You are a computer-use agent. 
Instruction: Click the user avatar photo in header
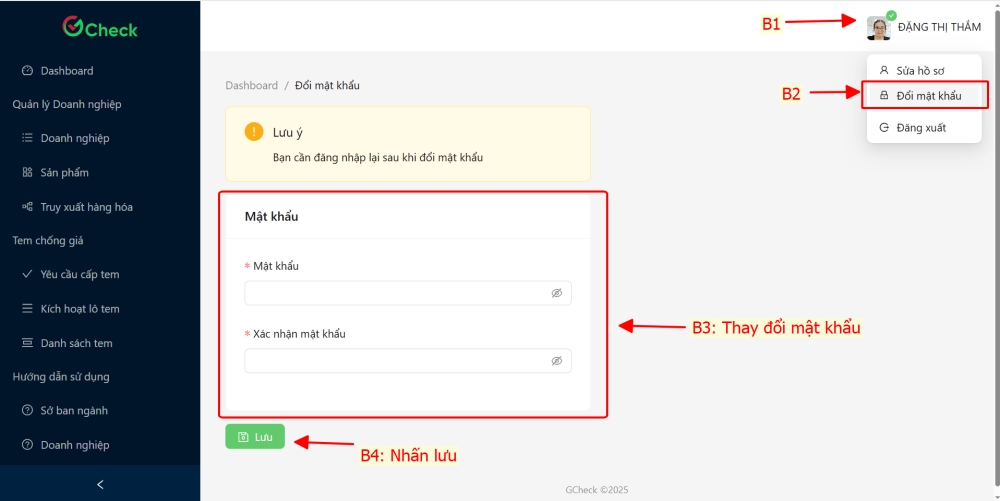point(879,28)
